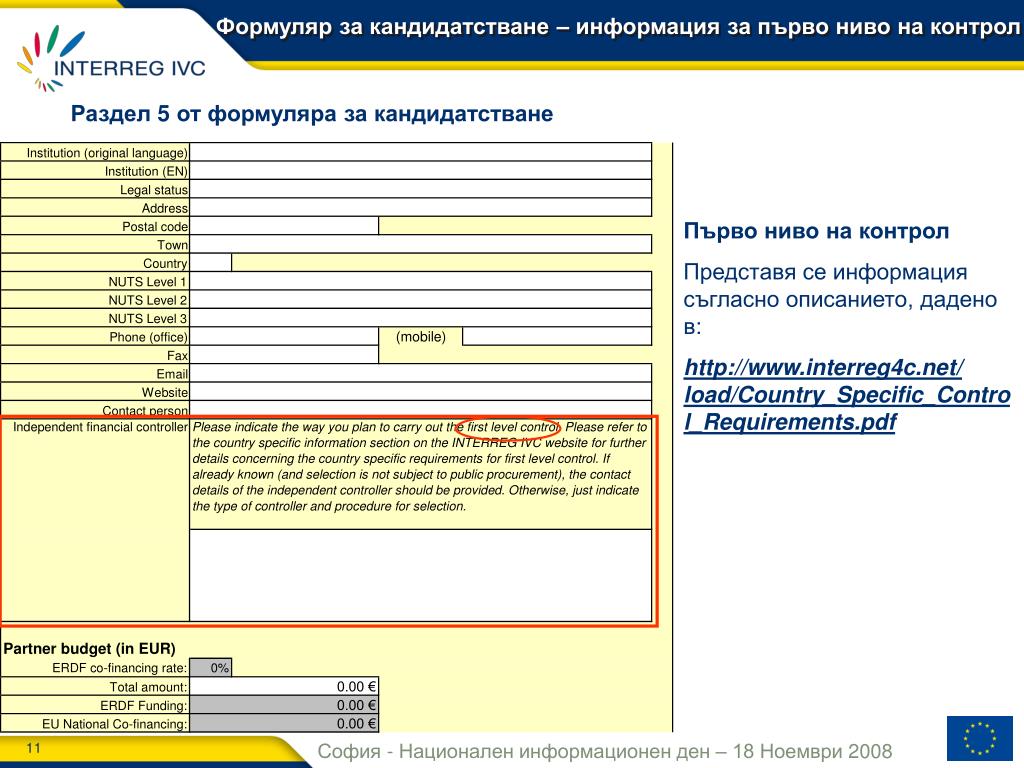The width and height of the screenshot is (1024, 768).
Task: Click the Postal code input field
Action: click(284, 226)
